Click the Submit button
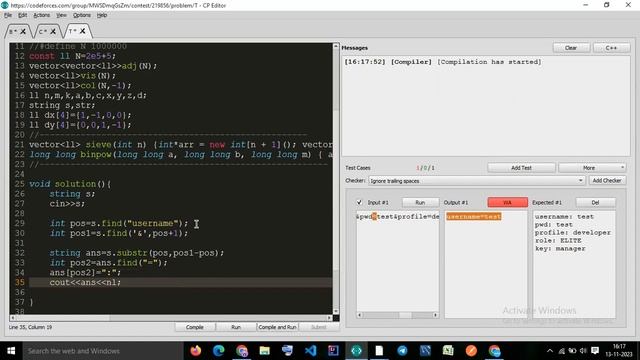 click(319, 327)
